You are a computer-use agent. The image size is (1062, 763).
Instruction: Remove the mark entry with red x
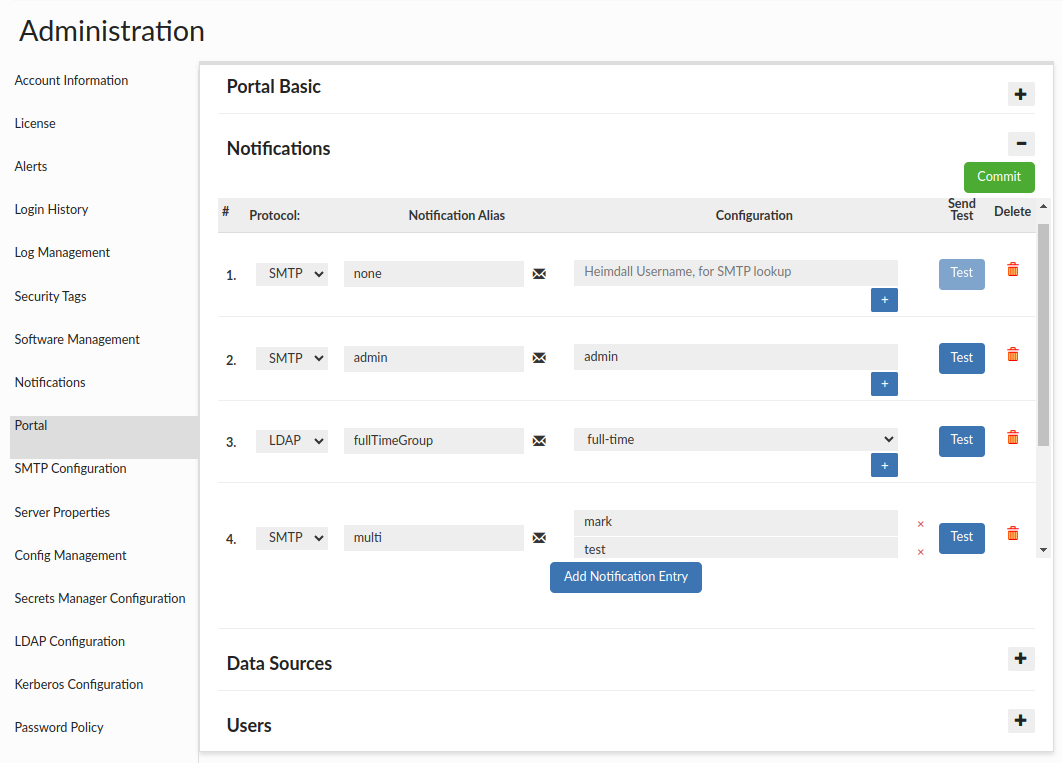coord(920,524)
